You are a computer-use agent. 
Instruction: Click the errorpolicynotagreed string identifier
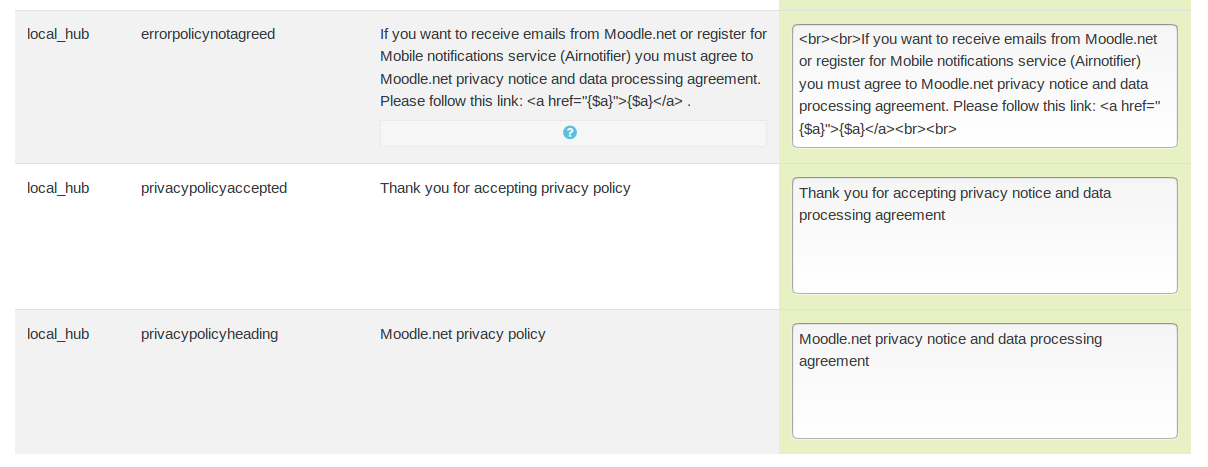coord(208,34)
